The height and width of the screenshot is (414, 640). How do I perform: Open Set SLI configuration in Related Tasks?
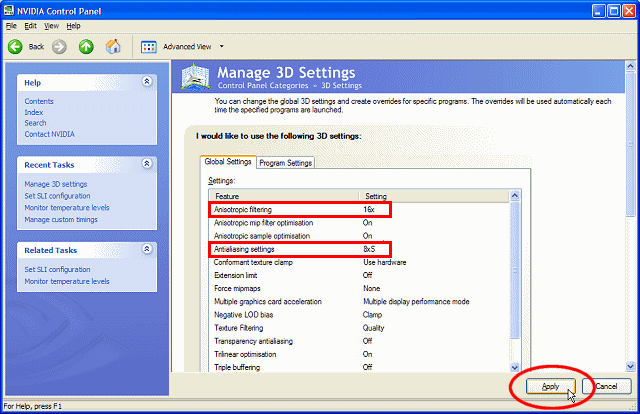tap(57, 269)
